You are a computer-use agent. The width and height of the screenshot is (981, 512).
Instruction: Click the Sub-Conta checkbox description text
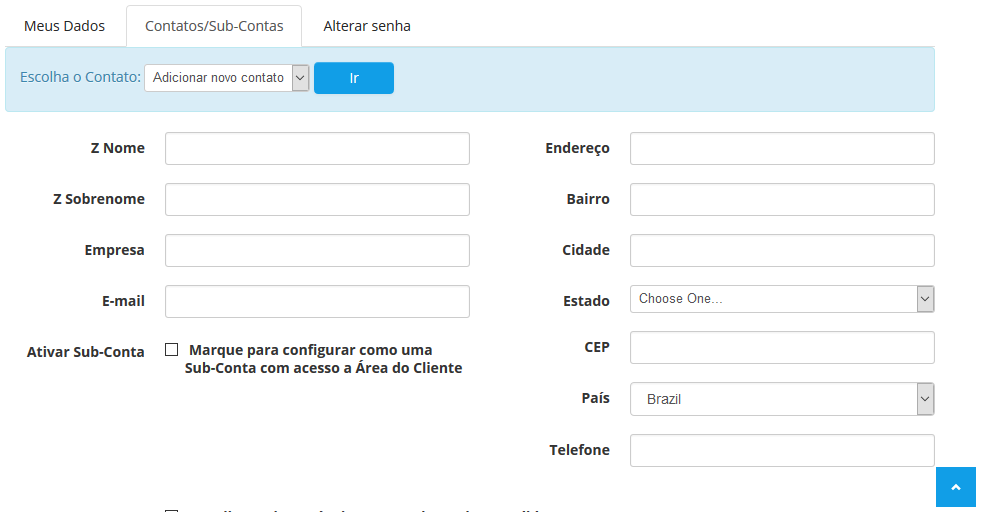coord(322,359)
